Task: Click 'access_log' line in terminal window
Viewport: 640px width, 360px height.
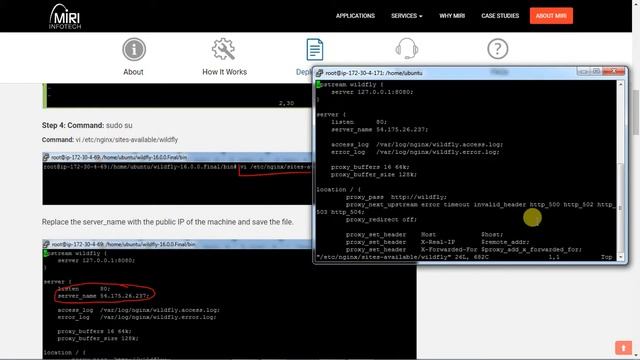Action: pyautogui.click(x=417, y=144)
